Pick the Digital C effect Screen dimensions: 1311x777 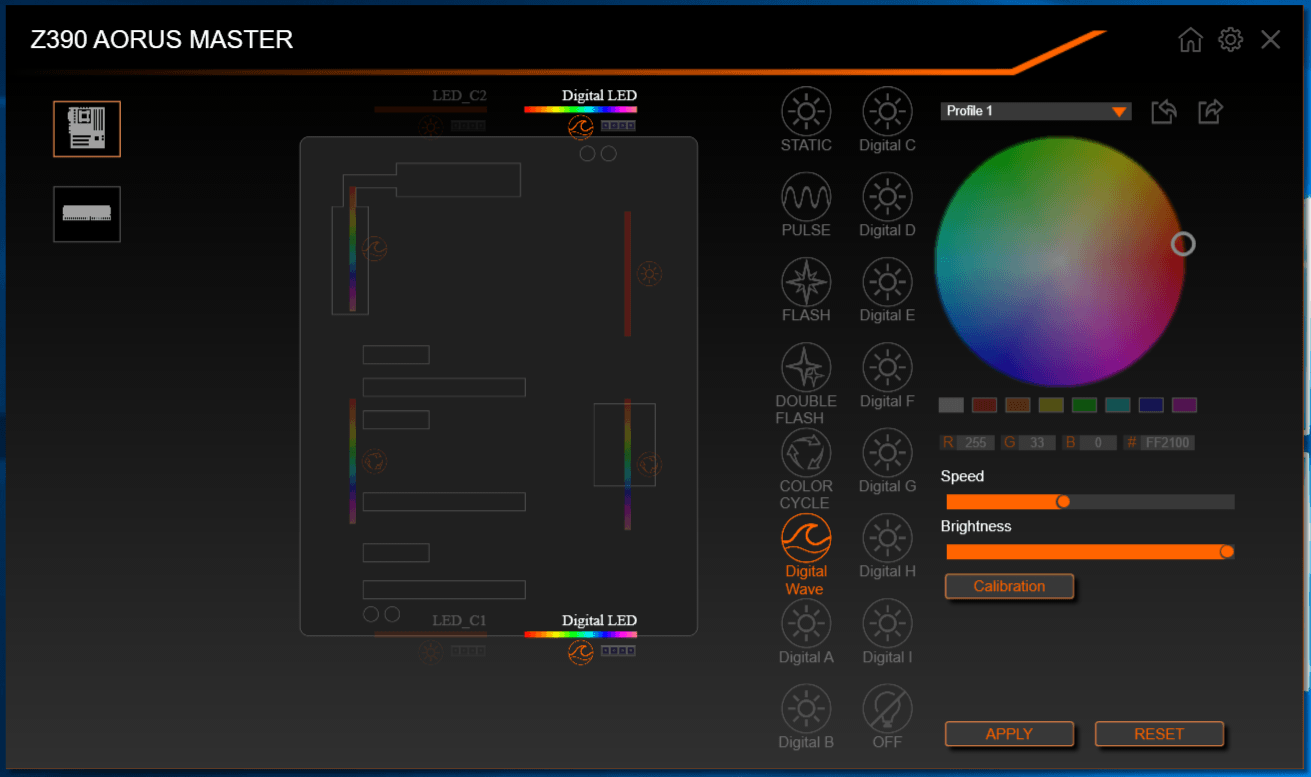pos(887,111)
